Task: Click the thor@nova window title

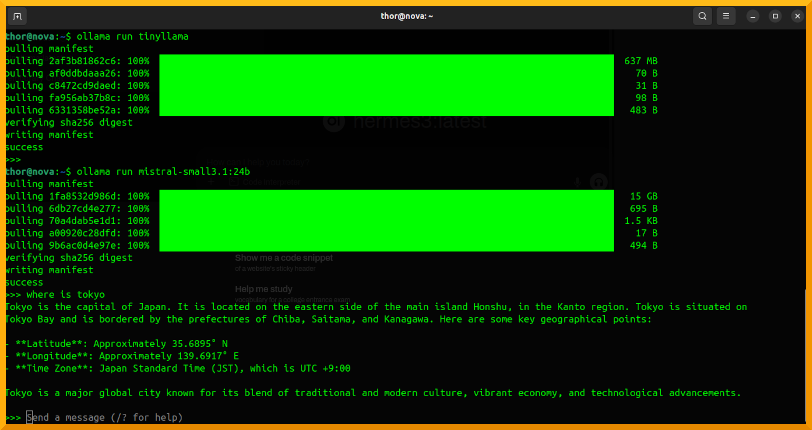Action: click(x=405, y=16)
